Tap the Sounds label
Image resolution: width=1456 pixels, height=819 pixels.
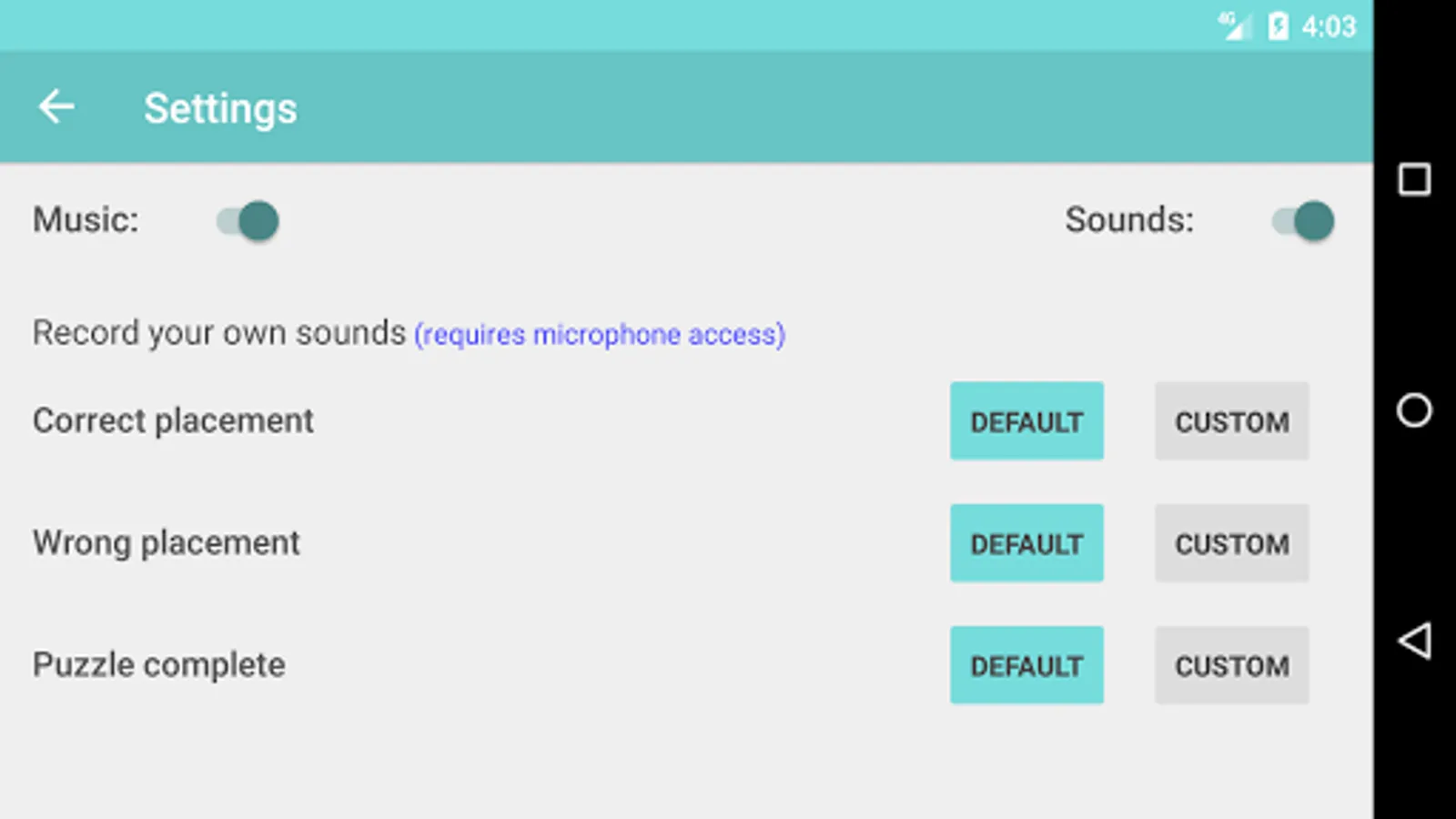[x=1128, y=220]
